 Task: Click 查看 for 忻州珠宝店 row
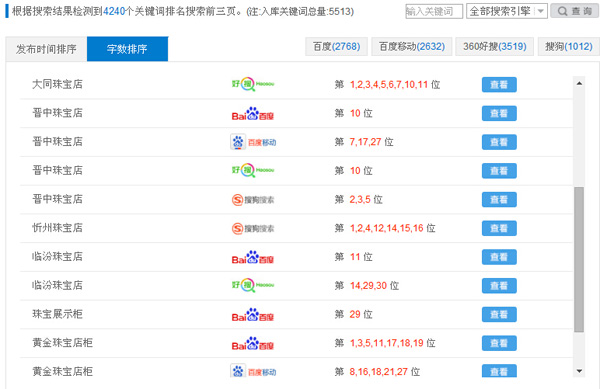[499, 228]
